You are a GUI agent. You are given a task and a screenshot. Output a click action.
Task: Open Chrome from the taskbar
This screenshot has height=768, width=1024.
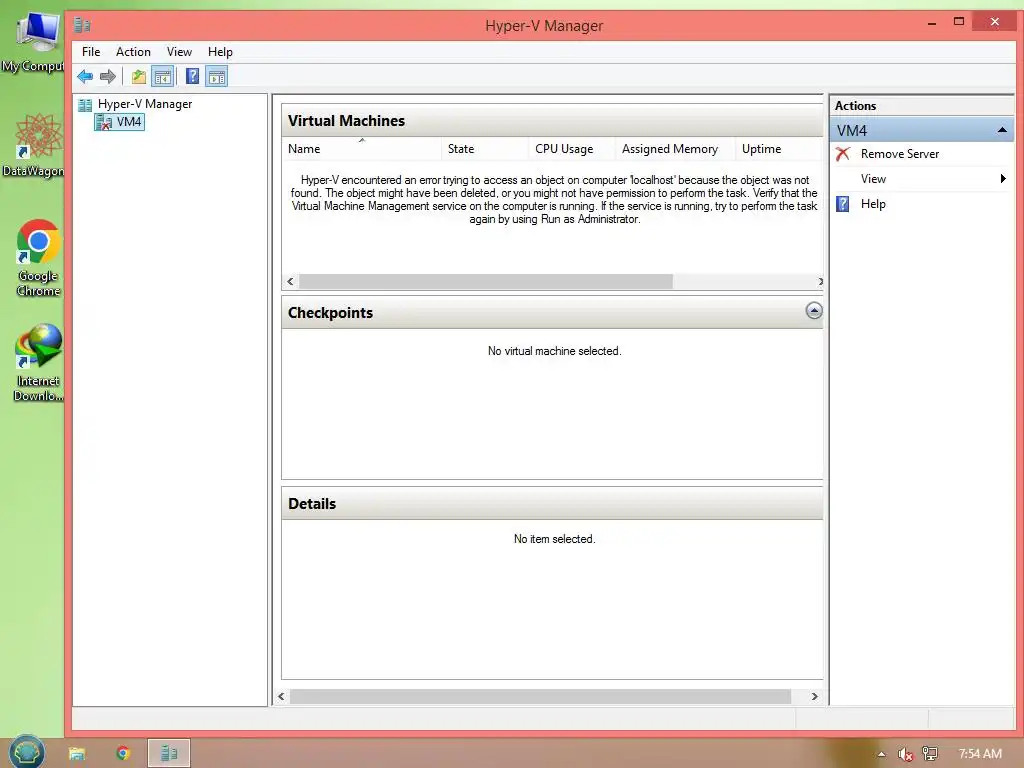pyautogui.click(x=123, y=753)
